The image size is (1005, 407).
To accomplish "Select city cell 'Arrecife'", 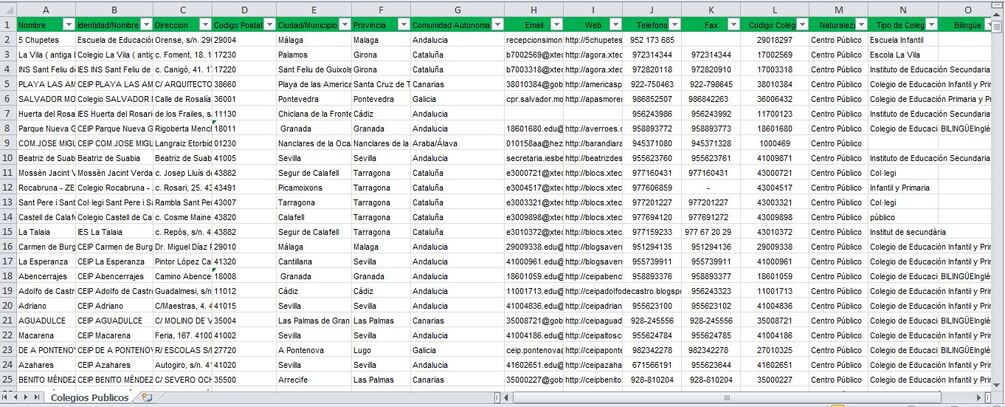I will click(313, 379).
